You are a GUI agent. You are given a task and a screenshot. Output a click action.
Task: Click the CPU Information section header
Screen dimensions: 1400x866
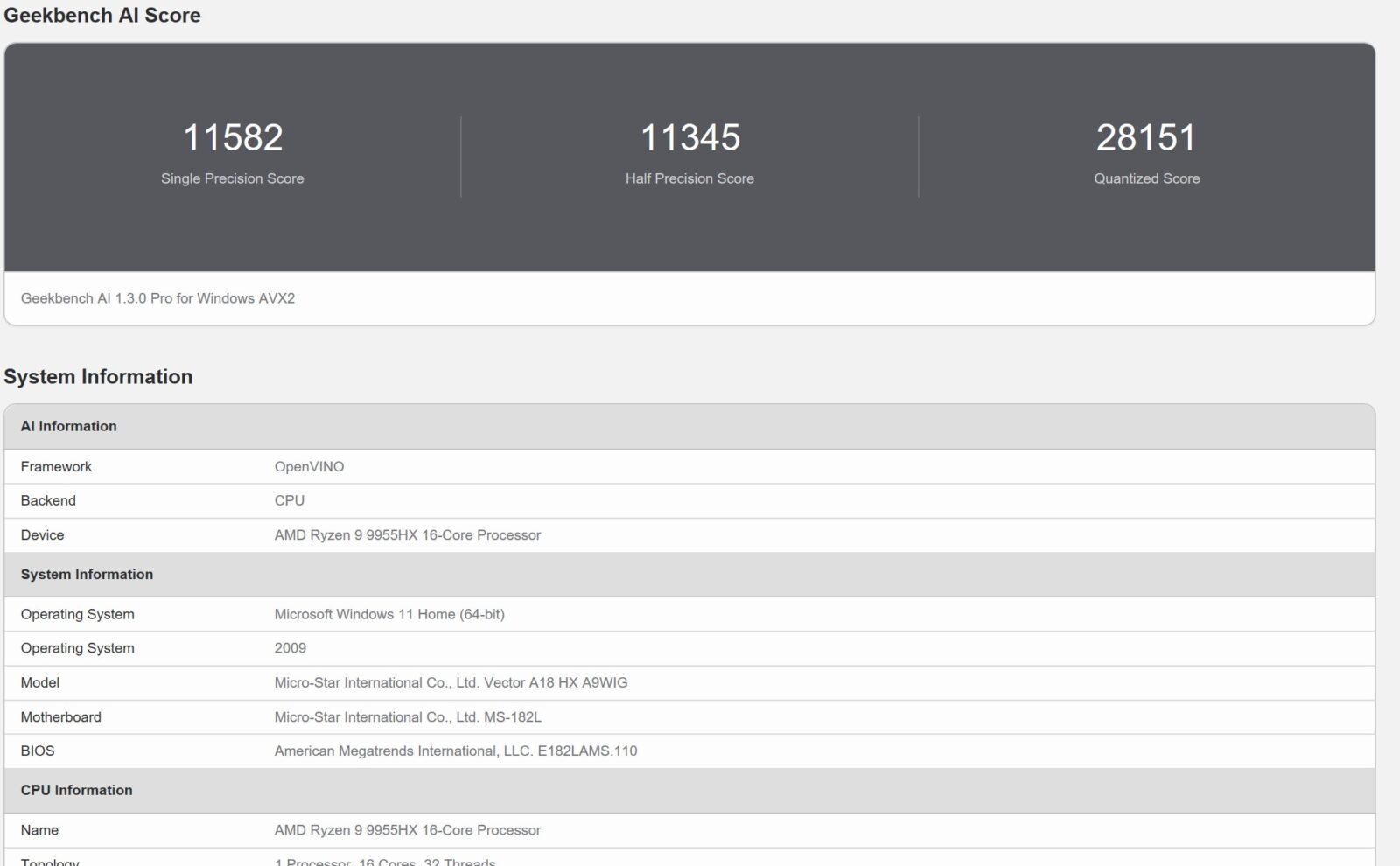(x=77, y=790)
